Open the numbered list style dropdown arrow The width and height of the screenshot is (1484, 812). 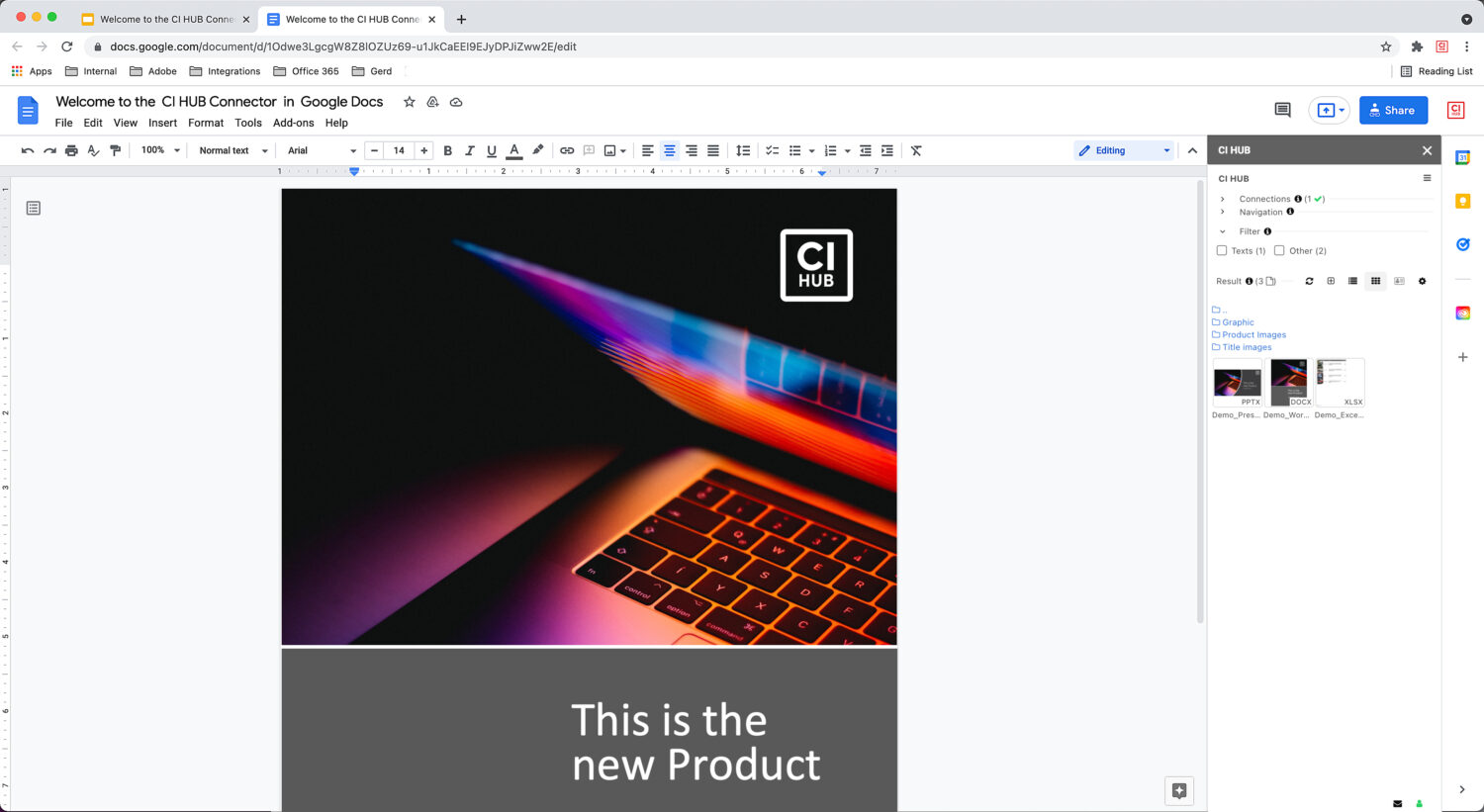tap(847, 151)
